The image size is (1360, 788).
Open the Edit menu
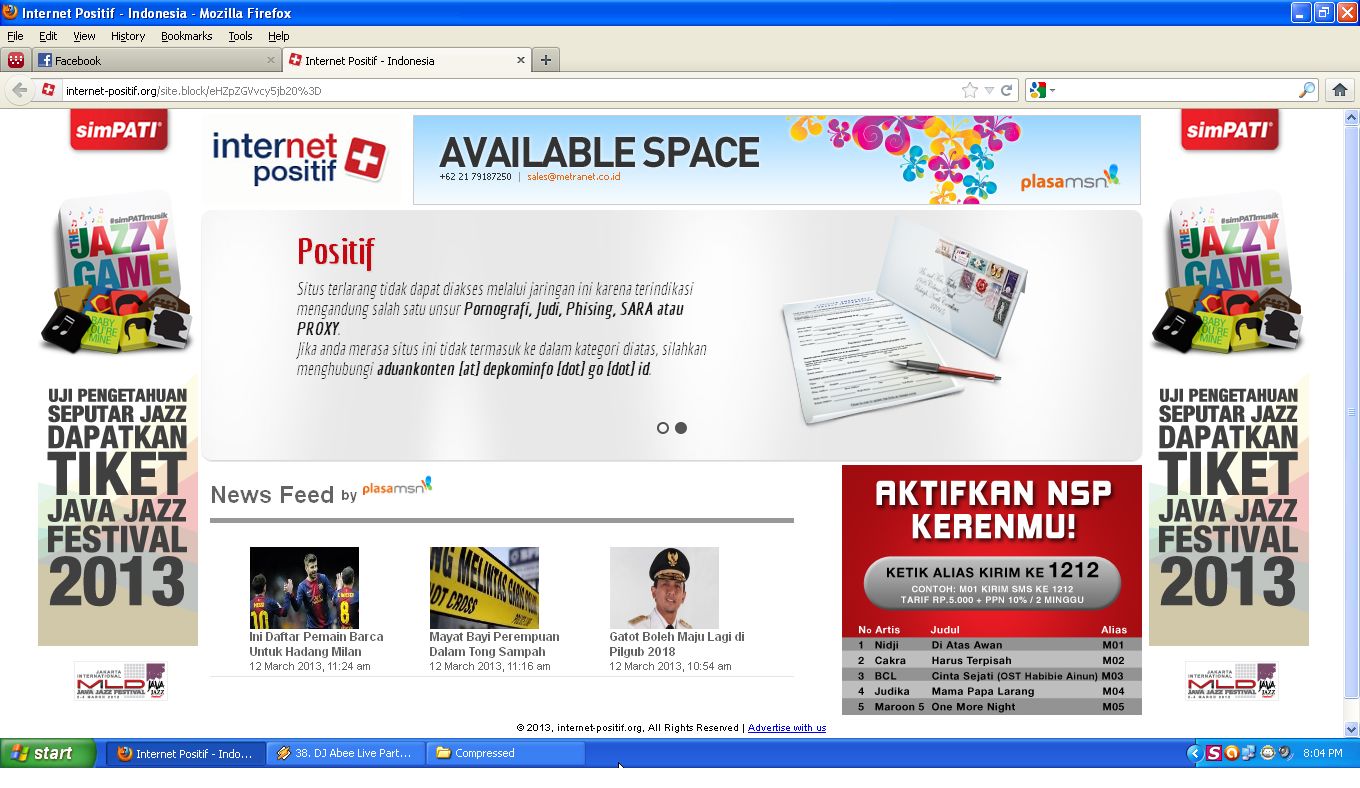(48, 36)
